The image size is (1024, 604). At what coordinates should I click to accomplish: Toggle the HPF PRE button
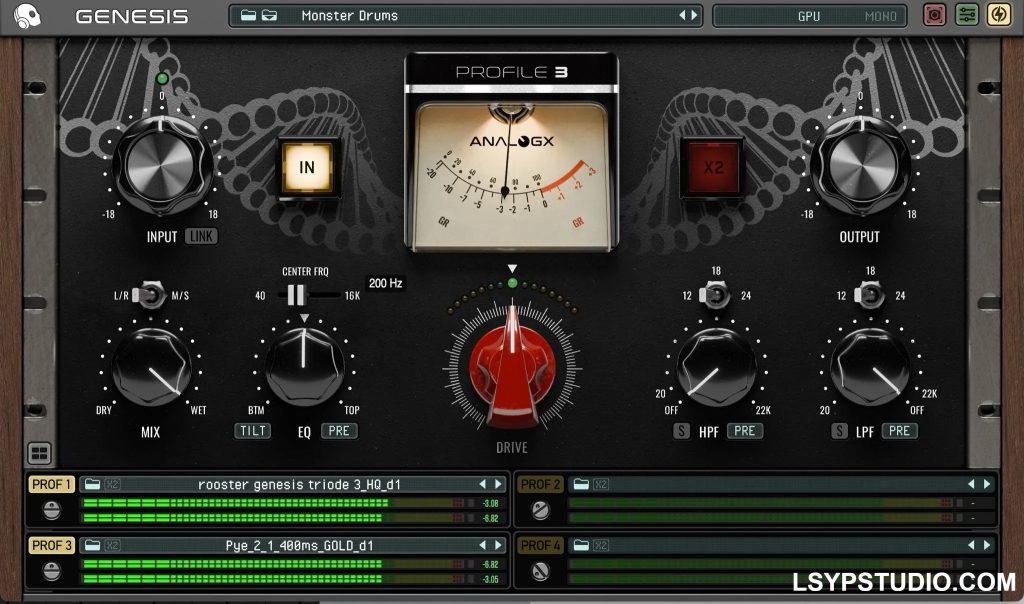tap(744, 431)
